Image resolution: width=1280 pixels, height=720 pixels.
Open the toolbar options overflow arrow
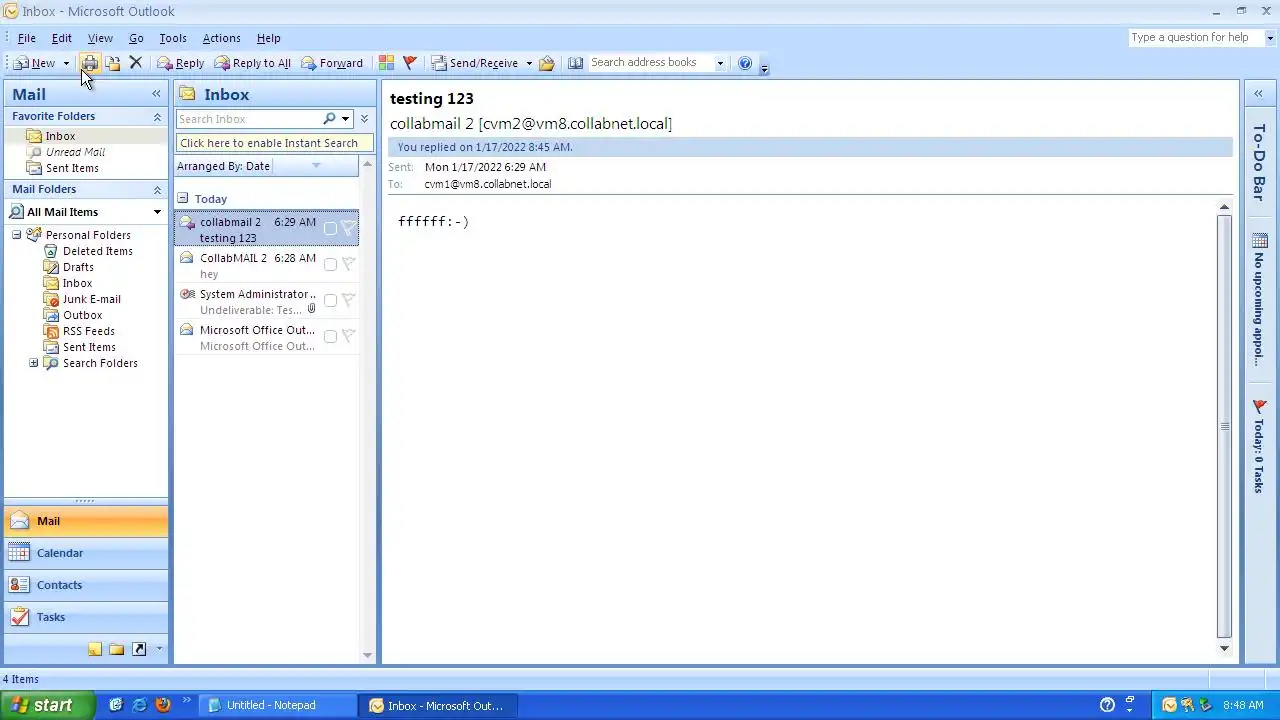(x=764, y=67)
